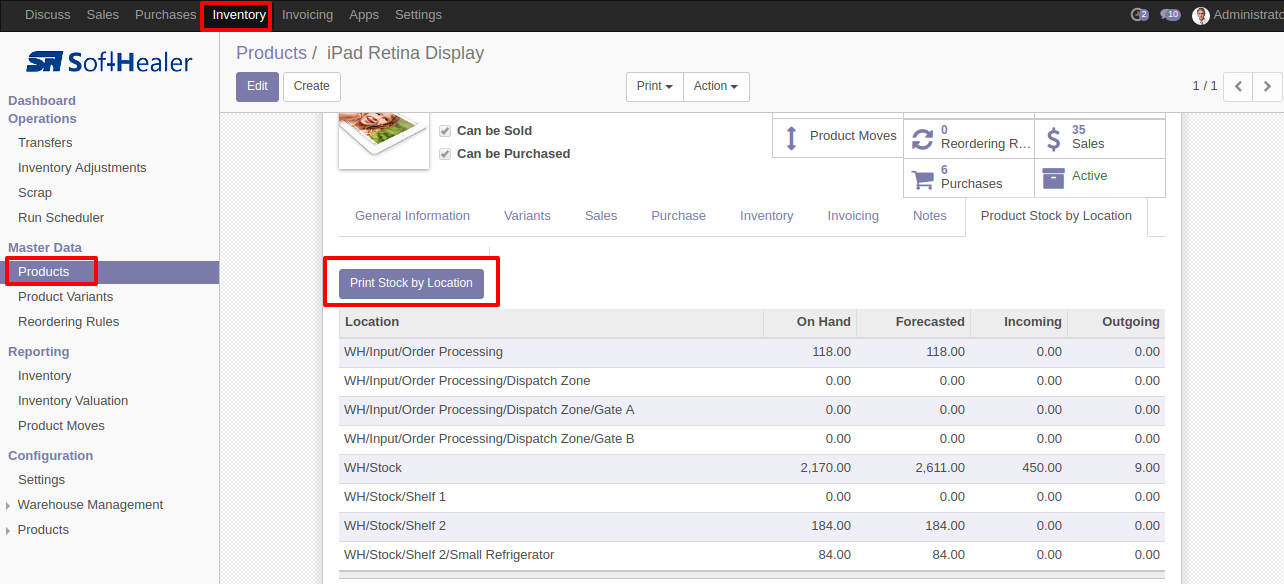Switch to the Purchase tab
Screen dimensions: 1284x584
coord(678,216)
